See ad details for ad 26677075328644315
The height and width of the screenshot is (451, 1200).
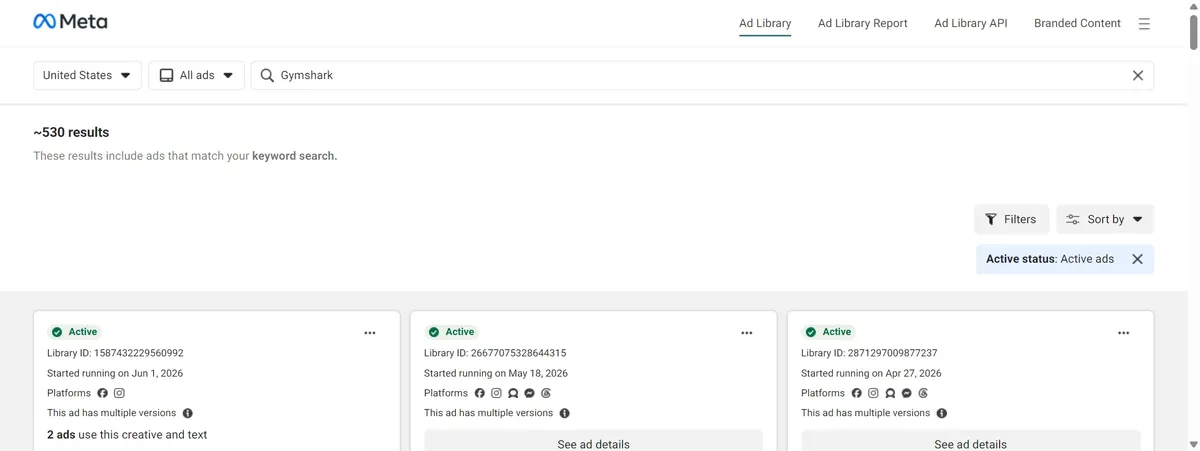click(x=594, y=441)
